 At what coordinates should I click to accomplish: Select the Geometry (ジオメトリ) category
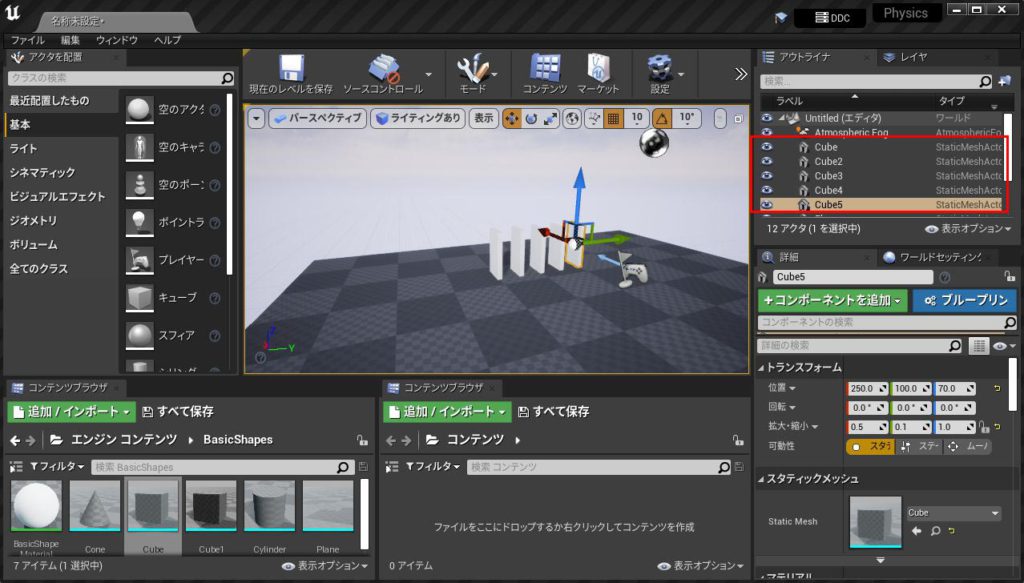[x=33, y=221]
